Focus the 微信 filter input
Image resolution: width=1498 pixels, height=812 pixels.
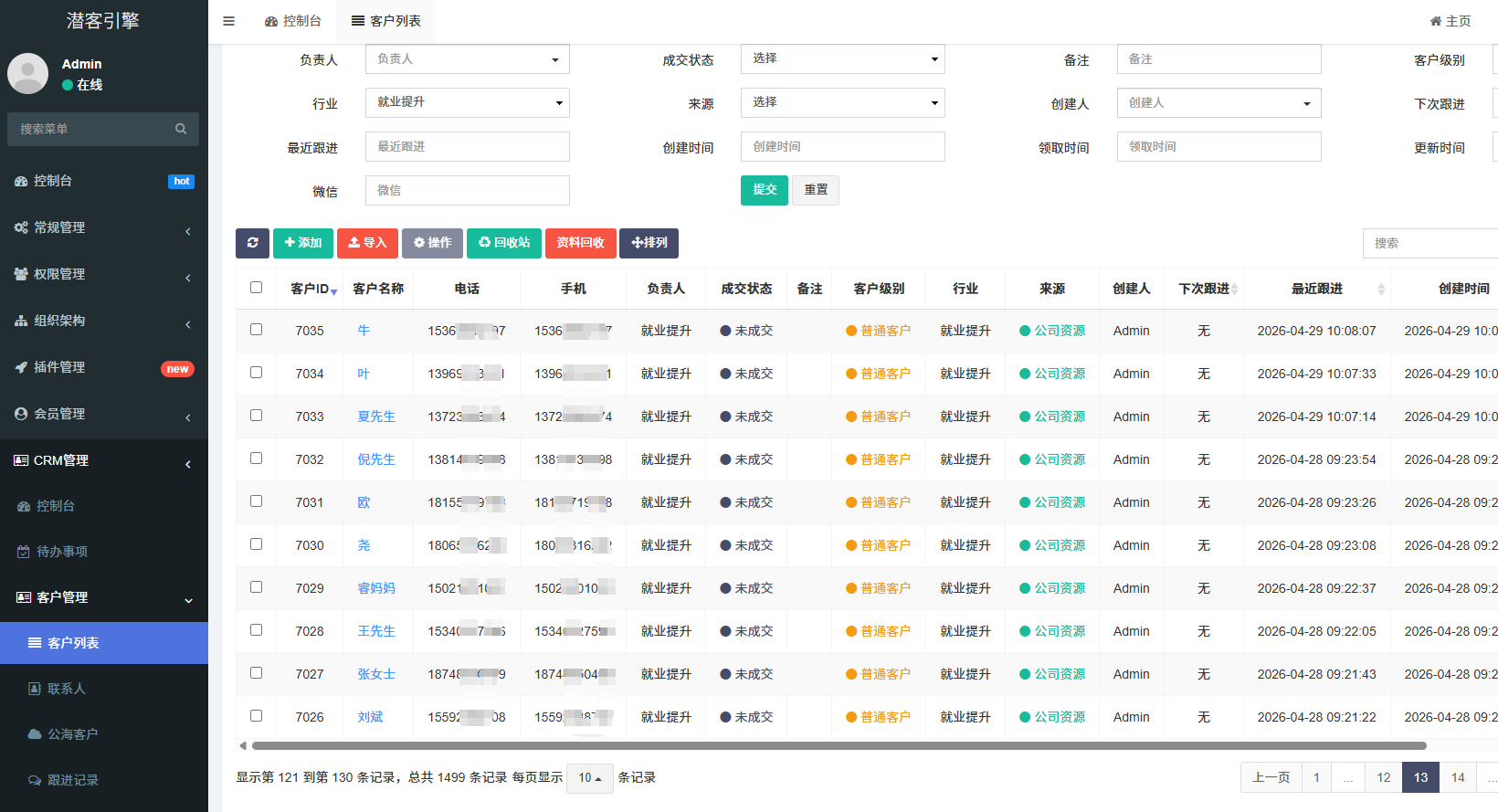click(x=468, y=190)
